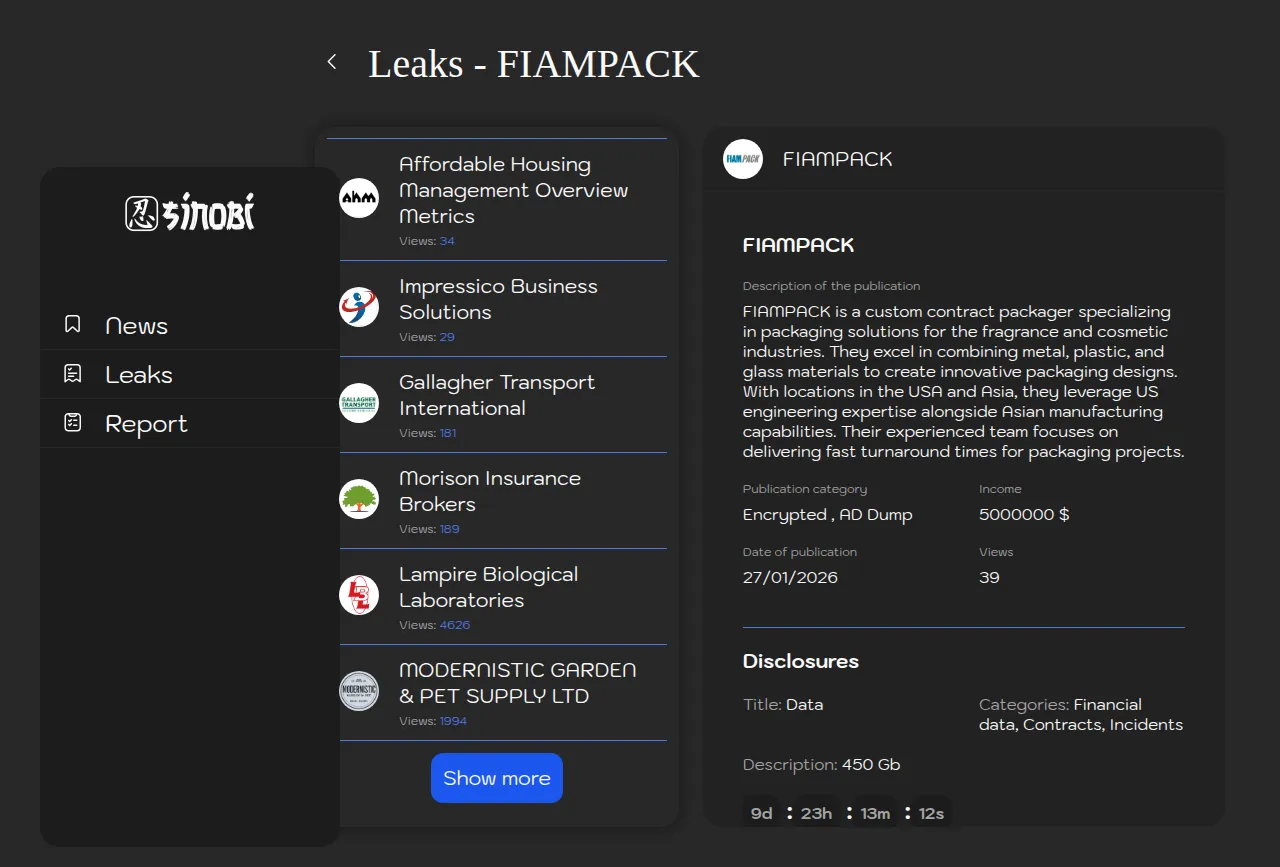Click the Impressico Business Solutions logo
This screenshot has height=867, width=1280.
[359, 307]
